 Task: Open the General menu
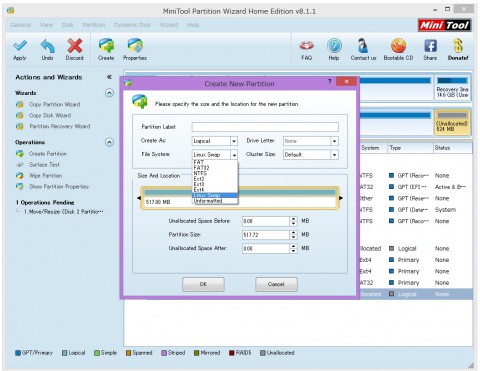point(21,25)
